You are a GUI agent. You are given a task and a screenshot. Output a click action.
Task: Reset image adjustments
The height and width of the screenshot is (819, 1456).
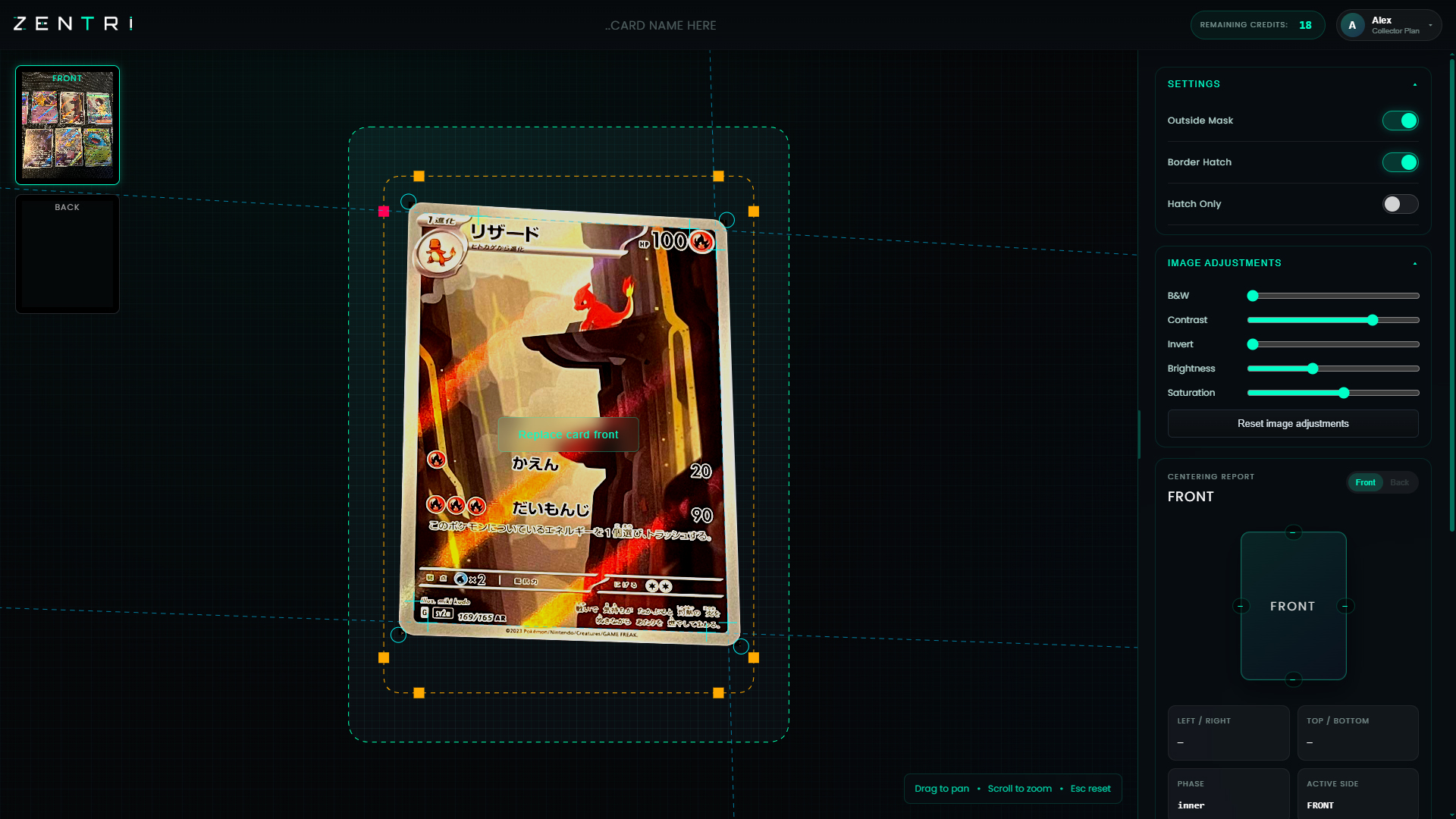click(x=1293, y=424)
